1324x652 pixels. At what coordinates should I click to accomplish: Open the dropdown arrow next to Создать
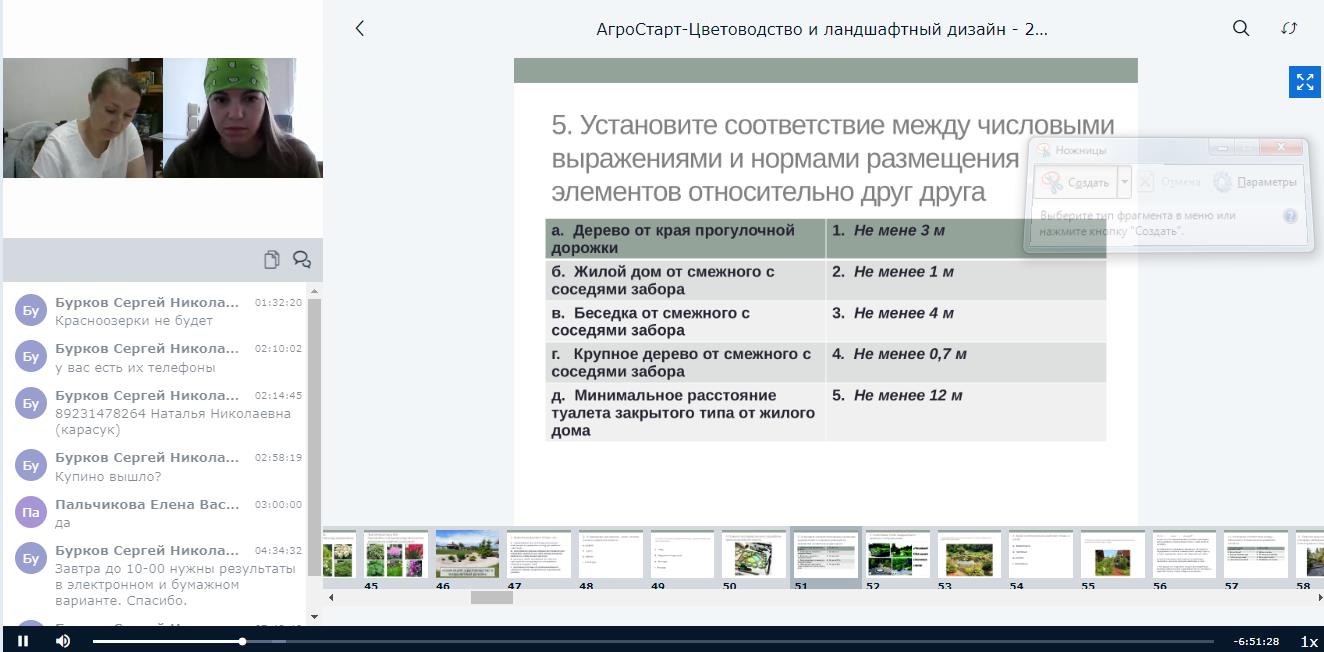click(x=1125, y=182)
